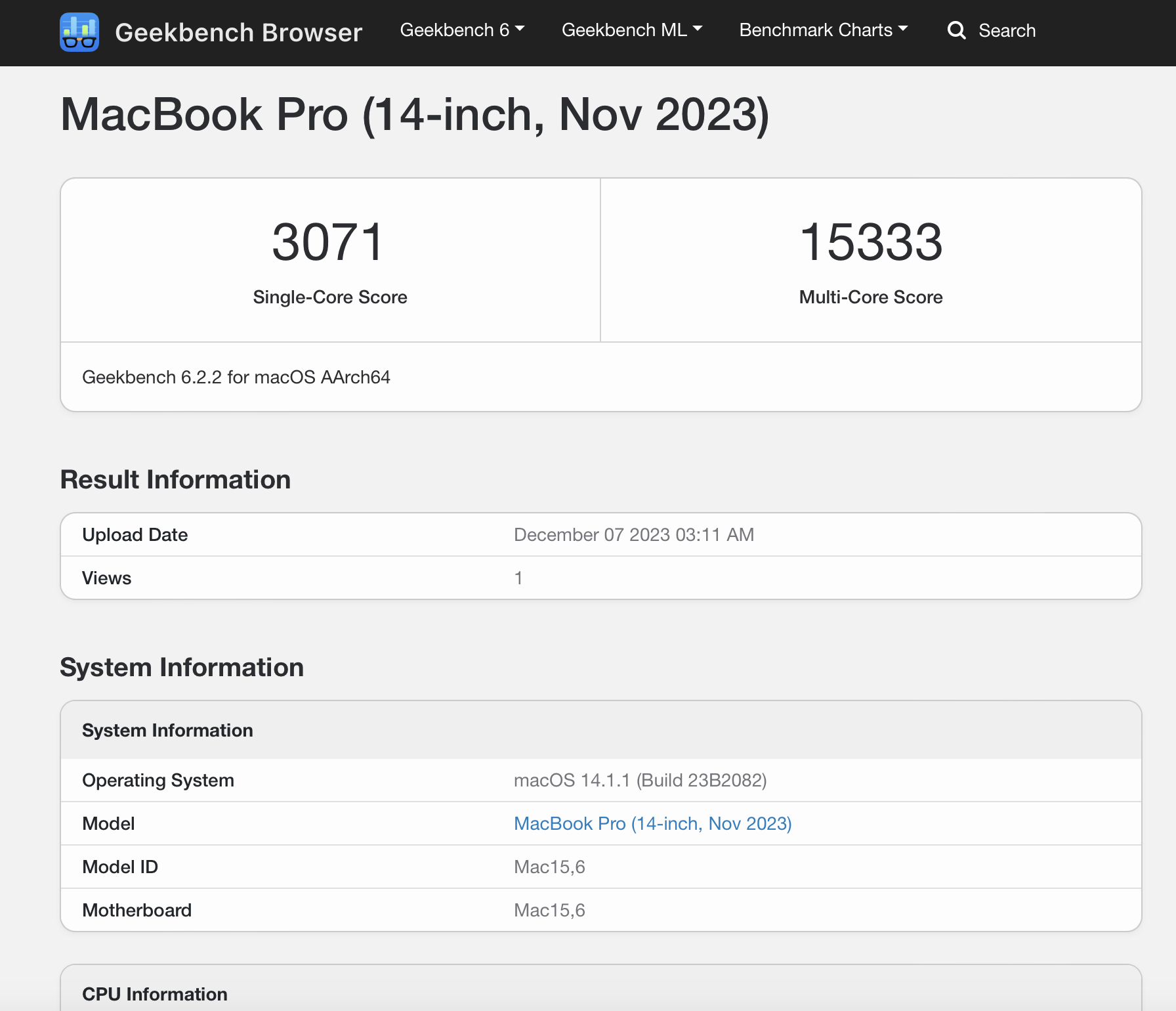Click the 3071 single-core score number
The width and height of the screenshot is (1176, 1011).
[x=328, y=242]
